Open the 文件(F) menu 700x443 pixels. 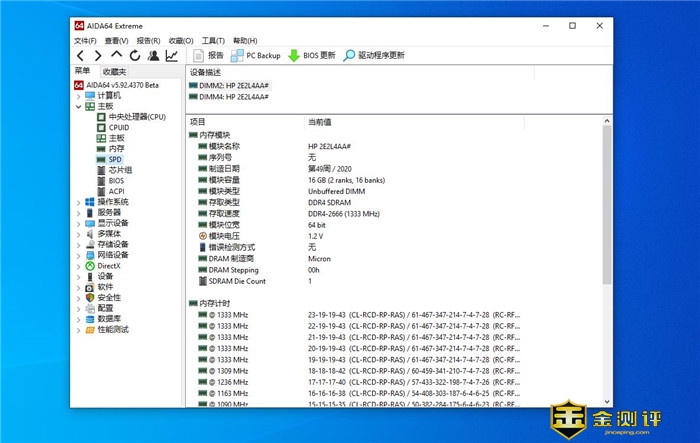85,41
